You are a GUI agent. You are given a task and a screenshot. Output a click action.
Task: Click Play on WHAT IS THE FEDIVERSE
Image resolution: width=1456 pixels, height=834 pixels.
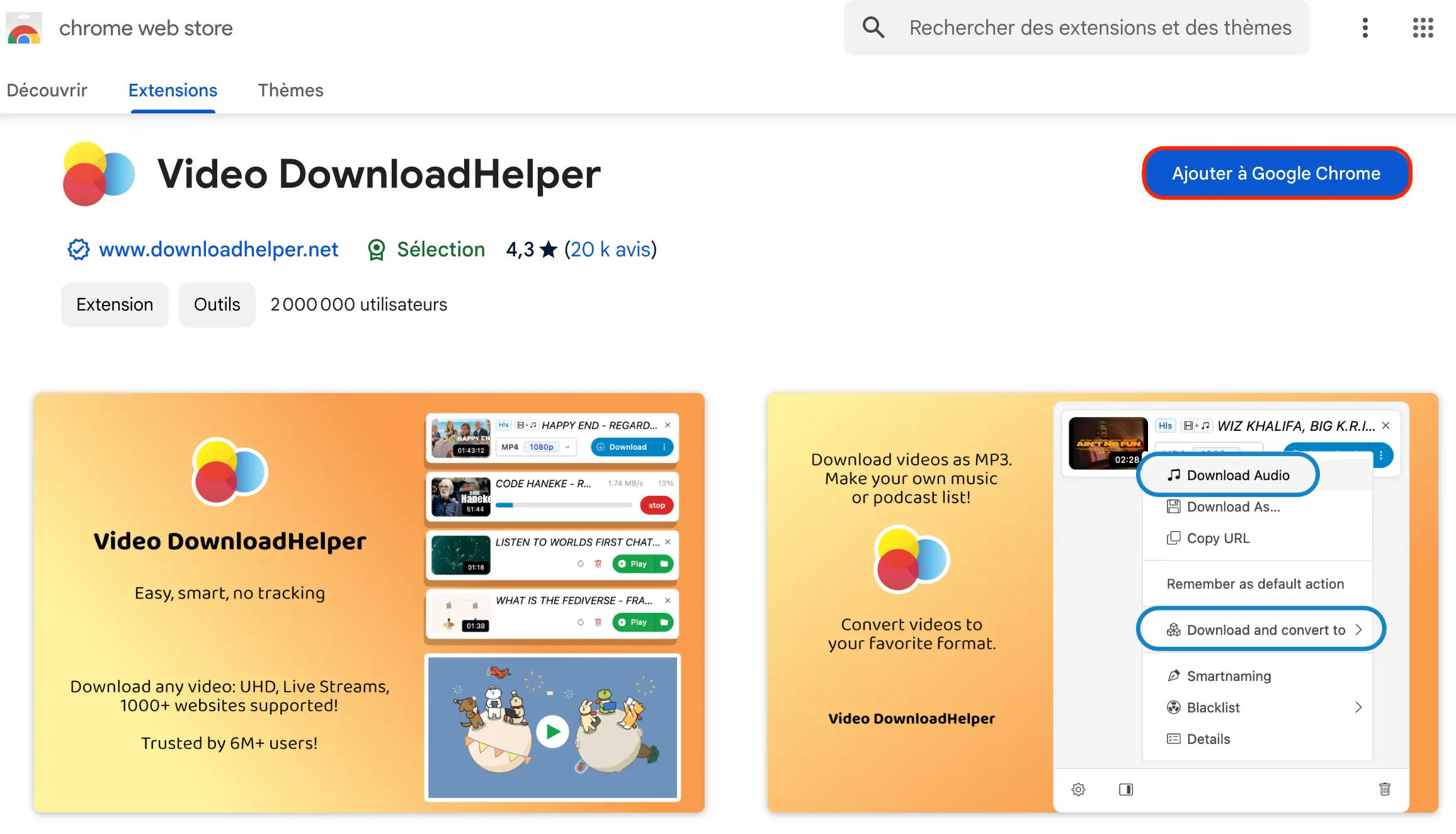click(634, 622)
